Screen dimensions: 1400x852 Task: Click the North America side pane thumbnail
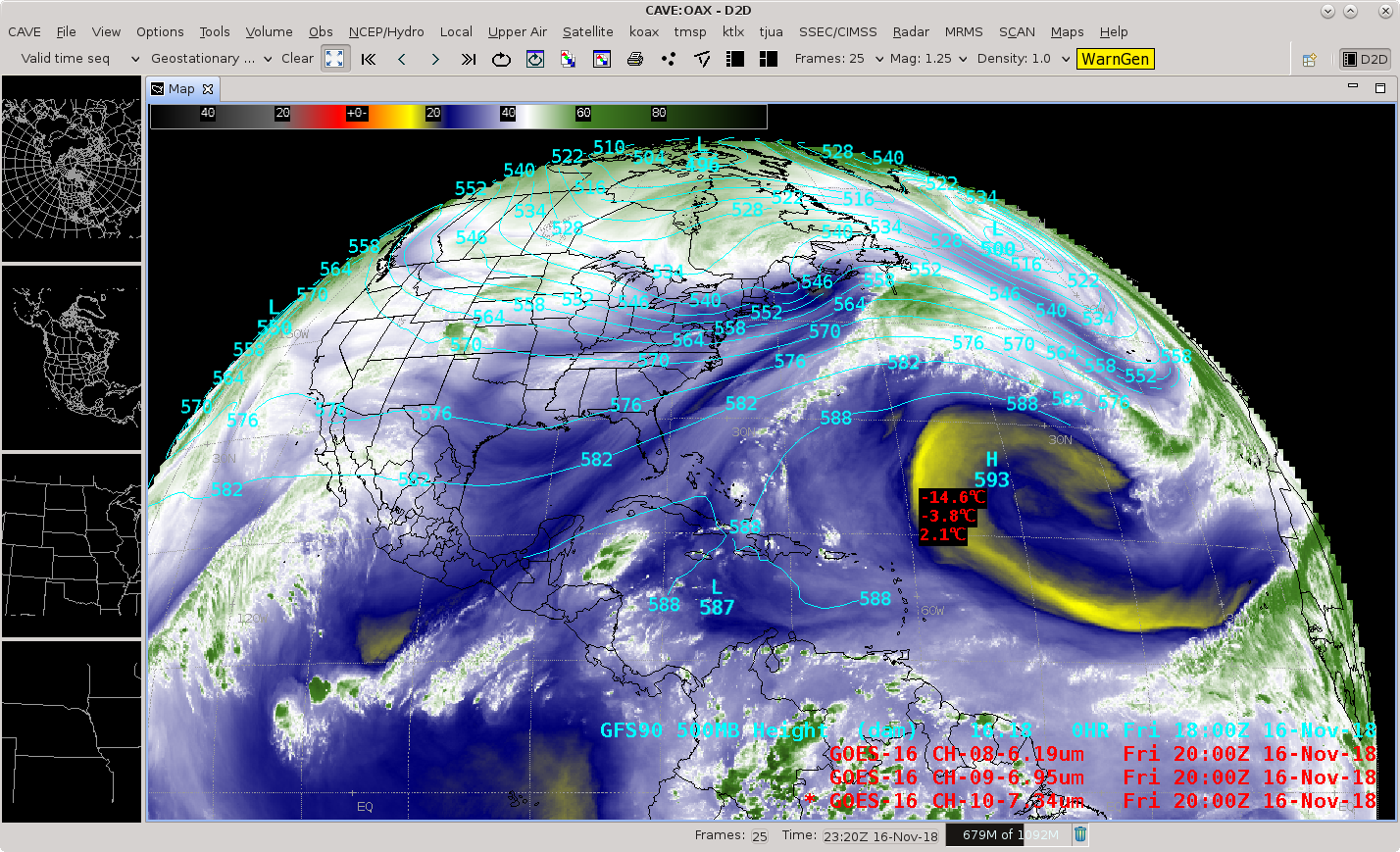coord(72,358)
